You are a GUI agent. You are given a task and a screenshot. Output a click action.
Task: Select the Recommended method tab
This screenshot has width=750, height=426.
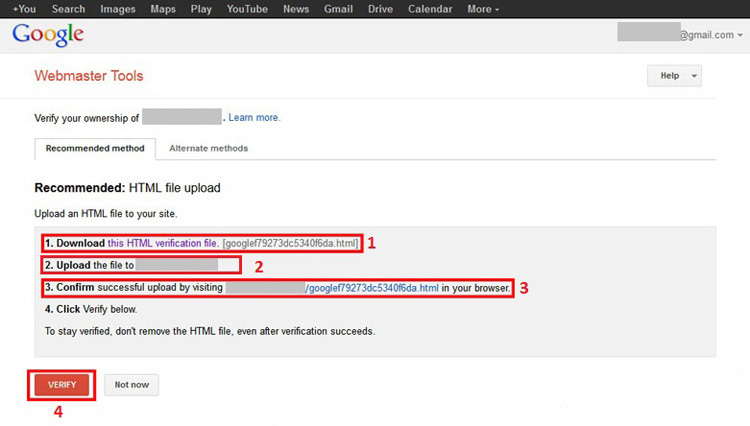coord(95,149)
